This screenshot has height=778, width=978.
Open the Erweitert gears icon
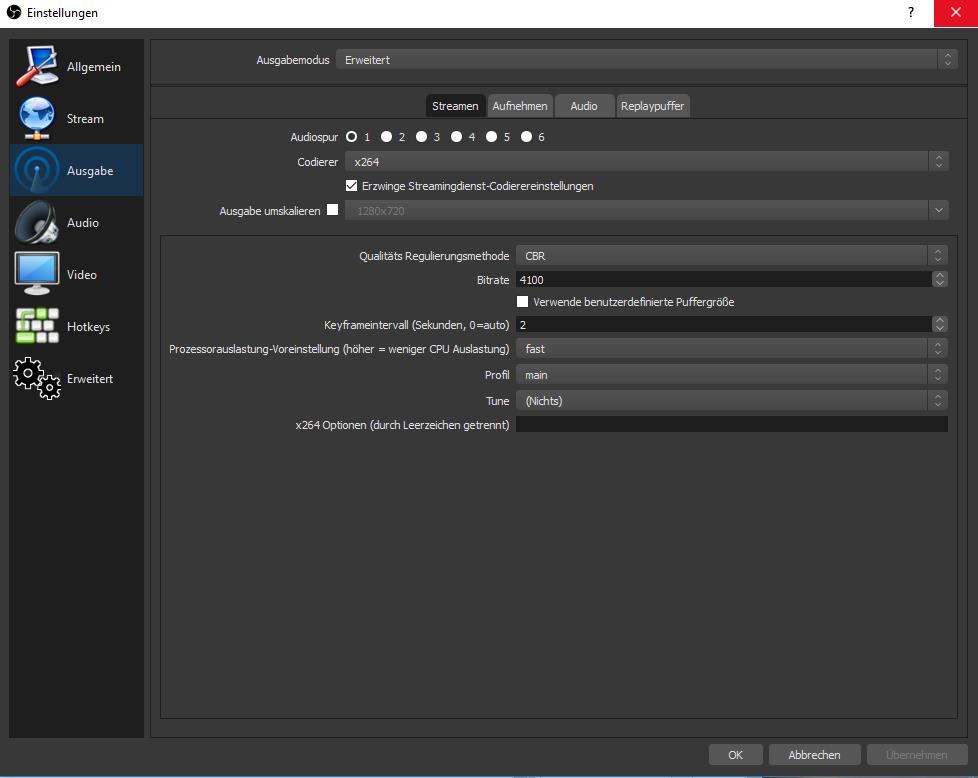(x=37, y=378)
